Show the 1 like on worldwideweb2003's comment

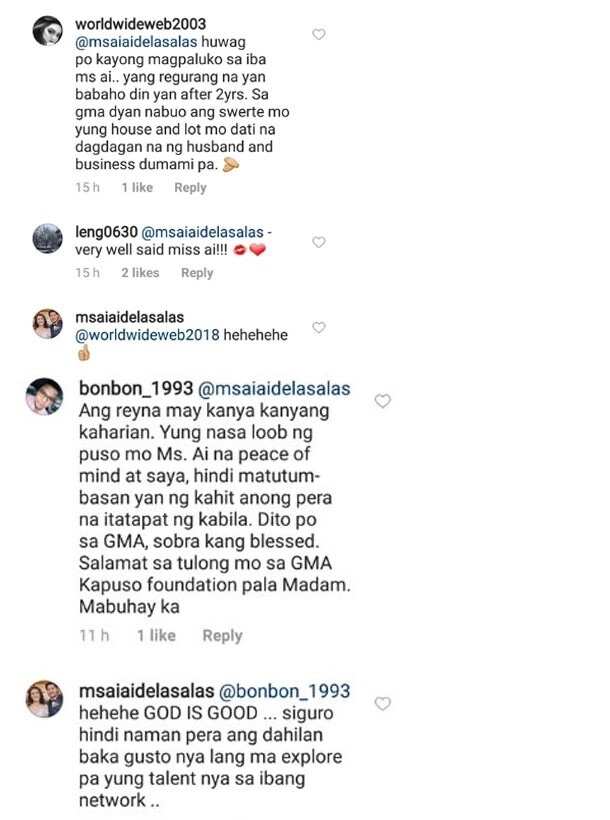point(137,187)
